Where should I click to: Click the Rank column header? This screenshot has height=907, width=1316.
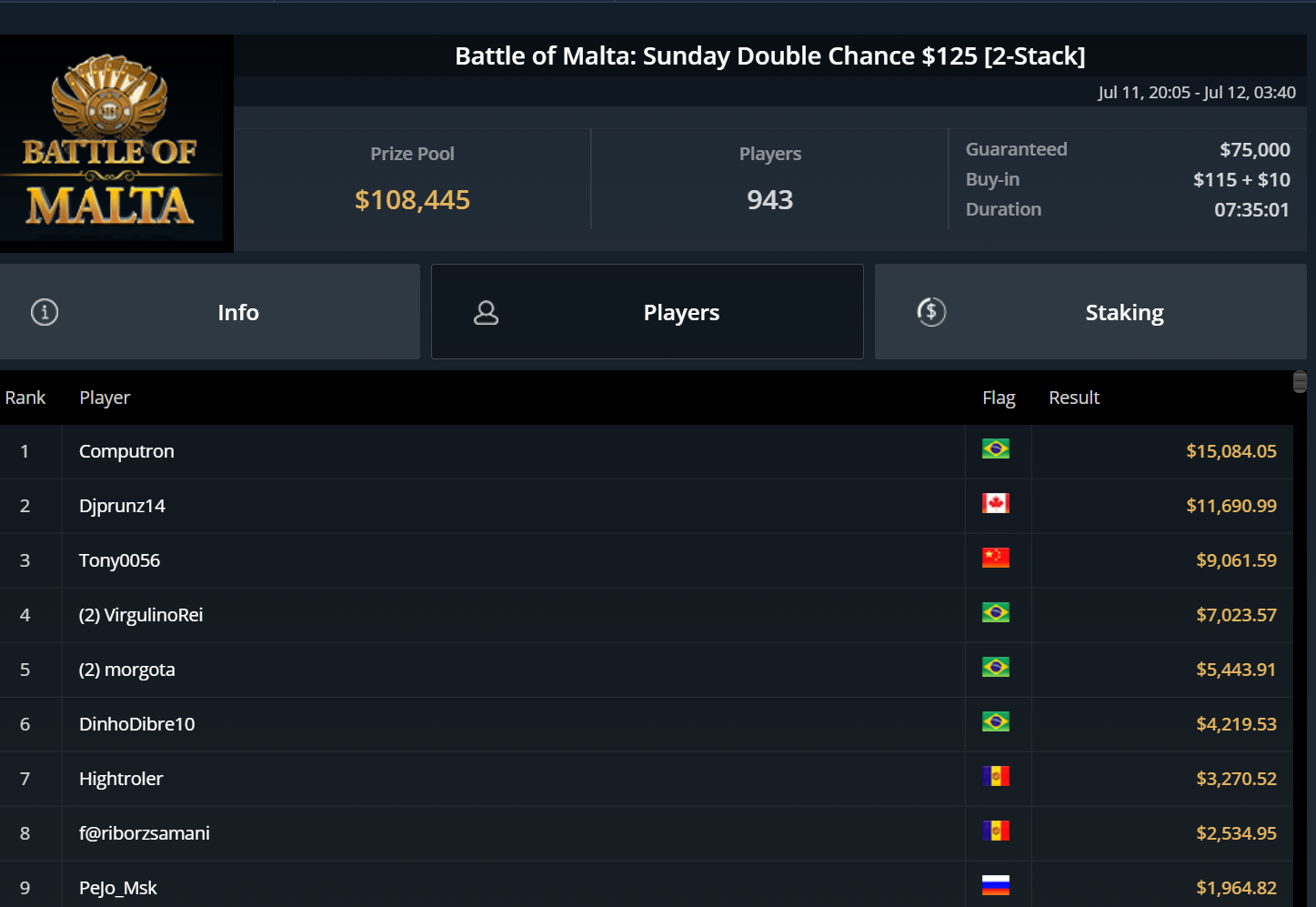click(x=25, y=398)
